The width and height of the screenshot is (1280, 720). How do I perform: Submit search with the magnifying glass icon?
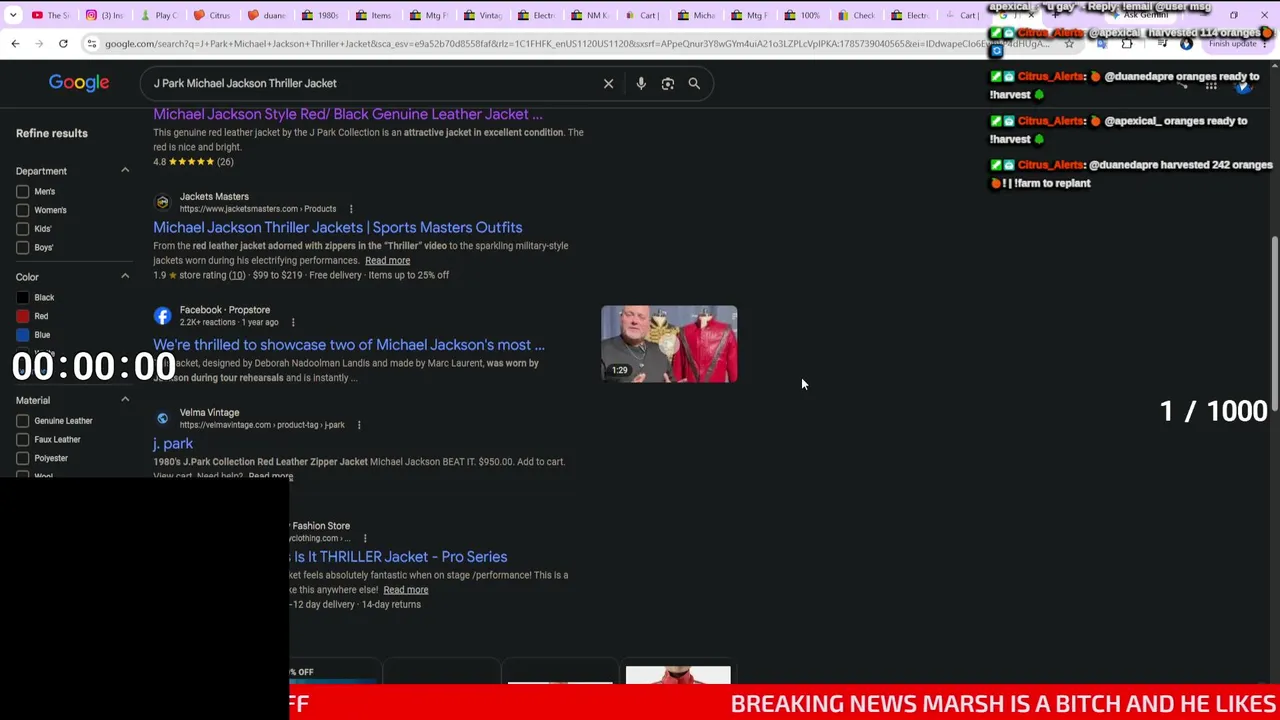point(694,84)
